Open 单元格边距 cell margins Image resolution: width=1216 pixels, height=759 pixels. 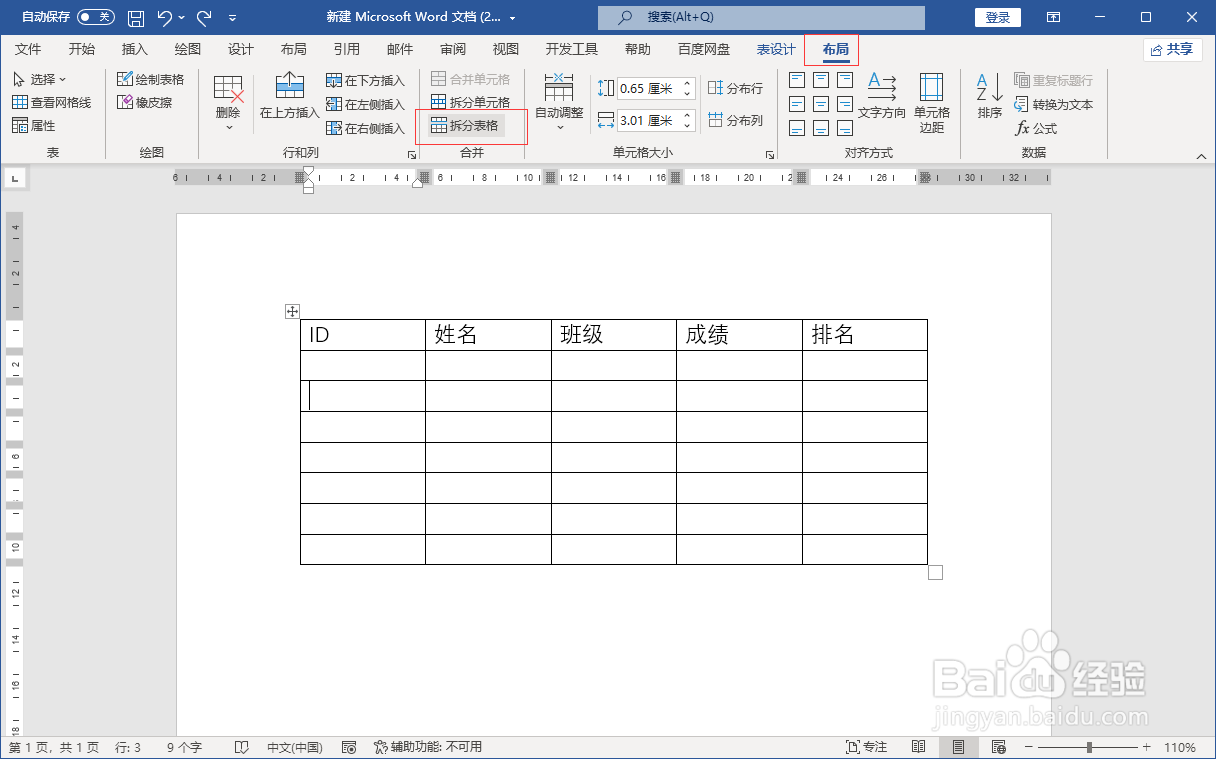tap(932, 103)
